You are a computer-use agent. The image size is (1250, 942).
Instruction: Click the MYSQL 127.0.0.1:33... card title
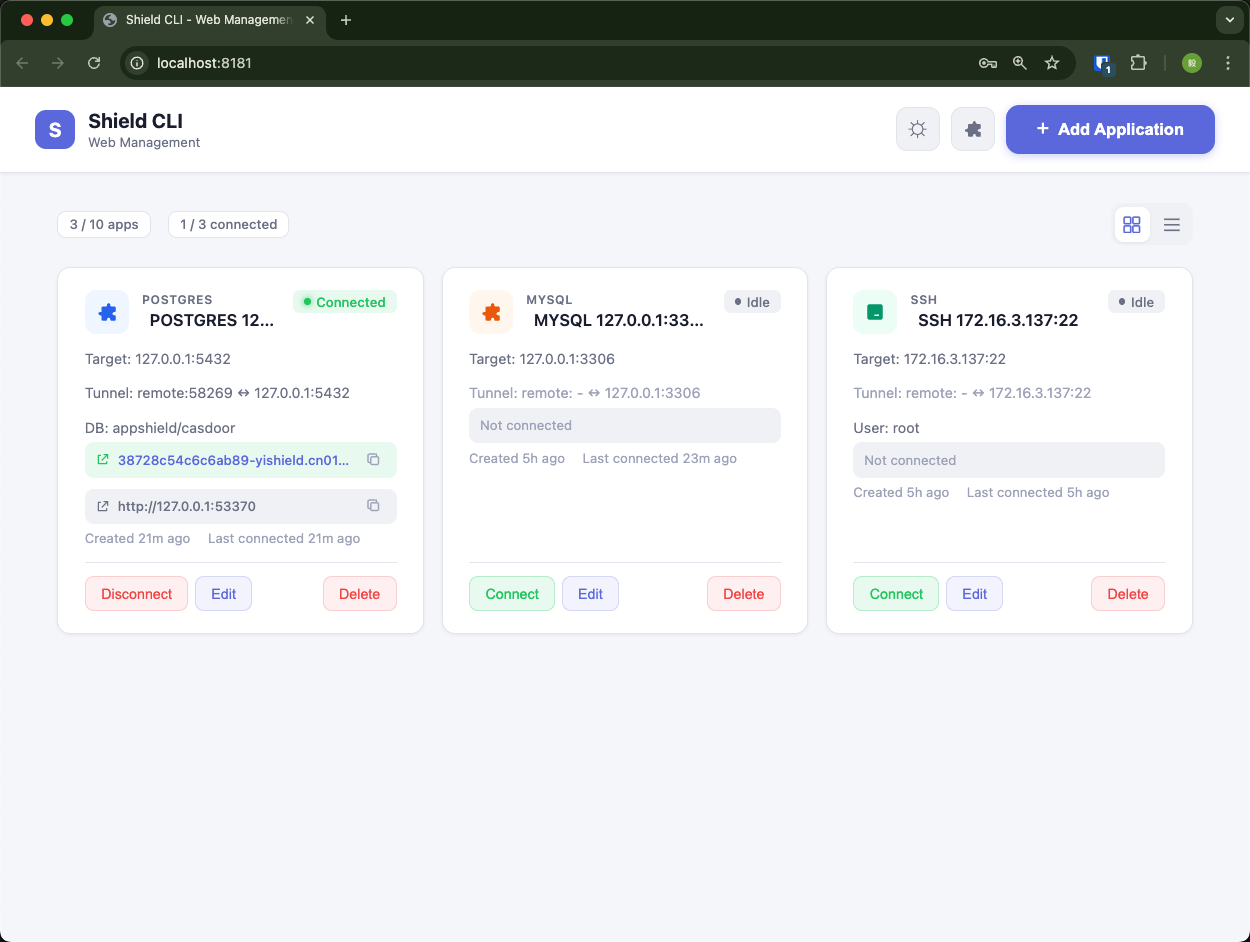pyautogui.click(x=619, y=321)
